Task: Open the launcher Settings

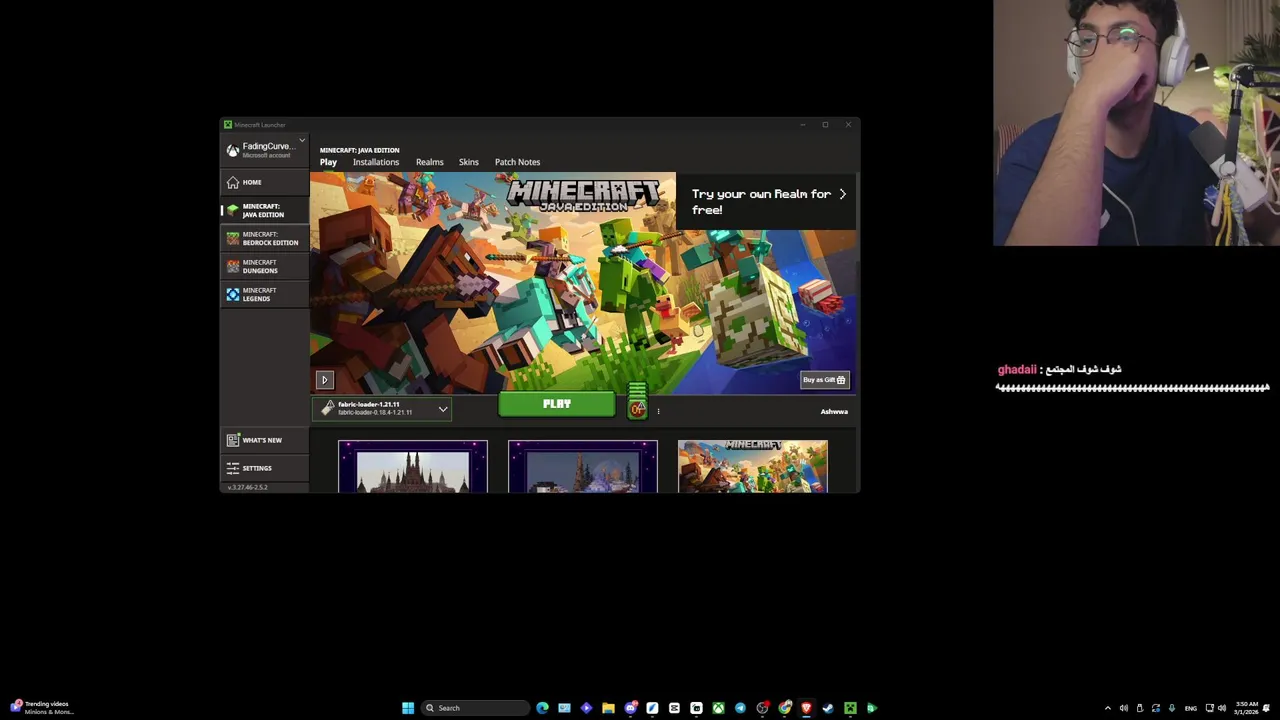Action: coord(264,468)
